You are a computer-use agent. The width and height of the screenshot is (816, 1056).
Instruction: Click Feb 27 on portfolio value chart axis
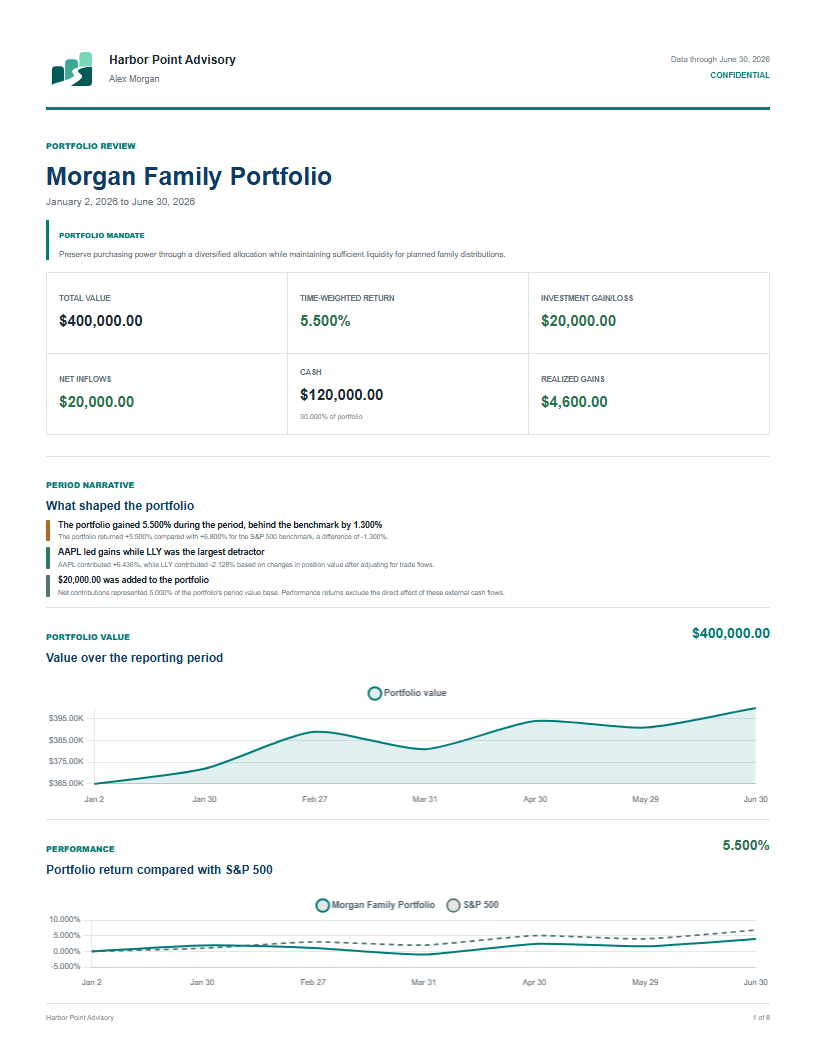coord(314,799)
